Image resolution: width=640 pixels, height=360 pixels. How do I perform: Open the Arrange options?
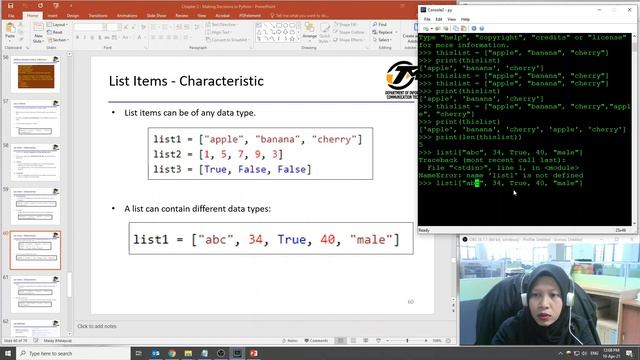click(309, 32)
